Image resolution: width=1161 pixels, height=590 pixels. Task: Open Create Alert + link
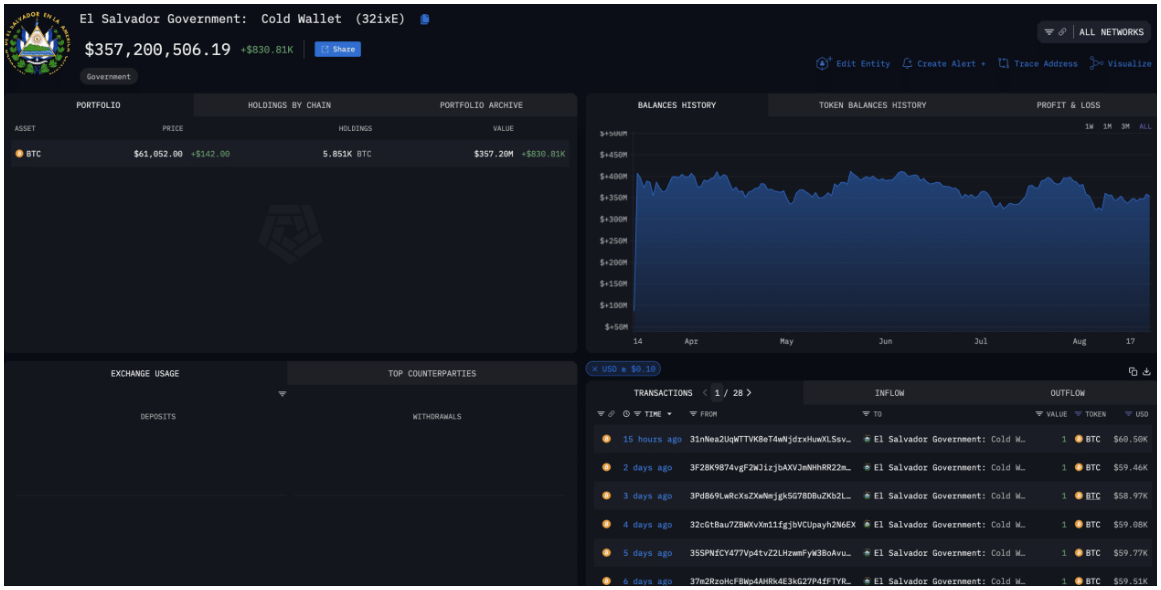951,64
